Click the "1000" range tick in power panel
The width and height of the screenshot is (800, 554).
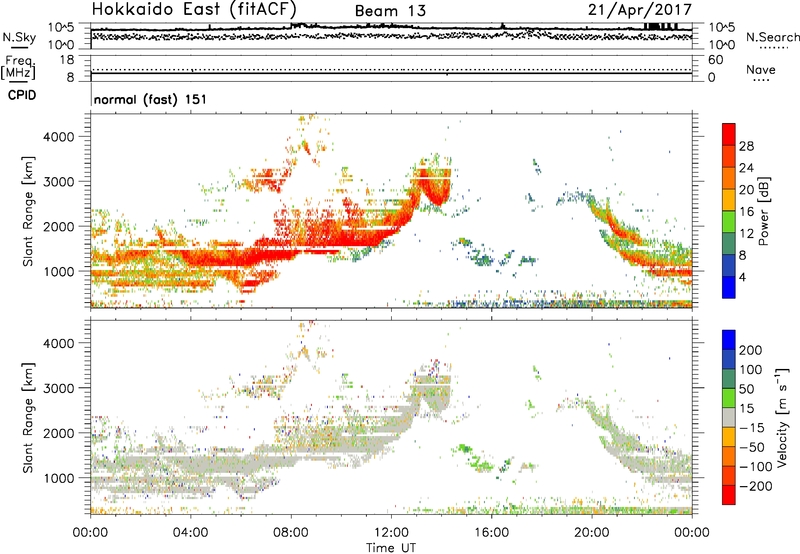coord(58,271)
